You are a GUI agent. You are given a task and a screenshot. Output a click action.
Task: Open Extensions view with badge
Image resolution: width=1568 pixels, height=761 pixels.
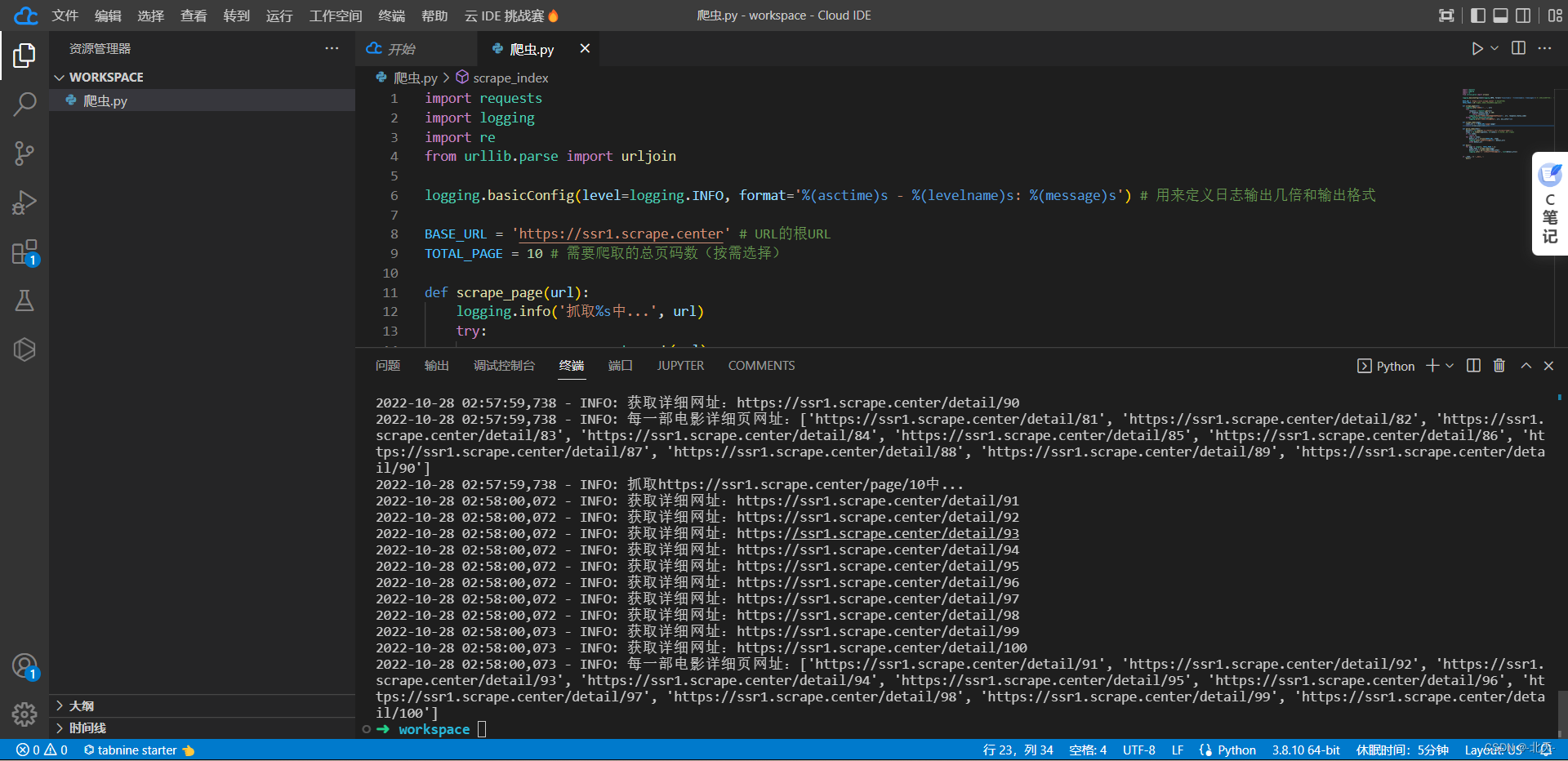(24, 252)
